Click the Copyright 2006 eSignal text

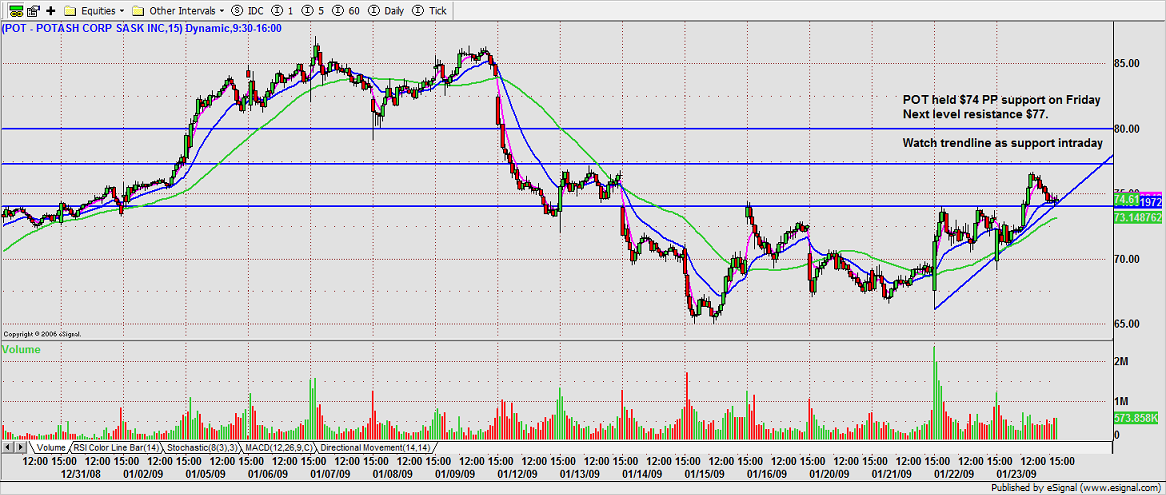[42, 334]
